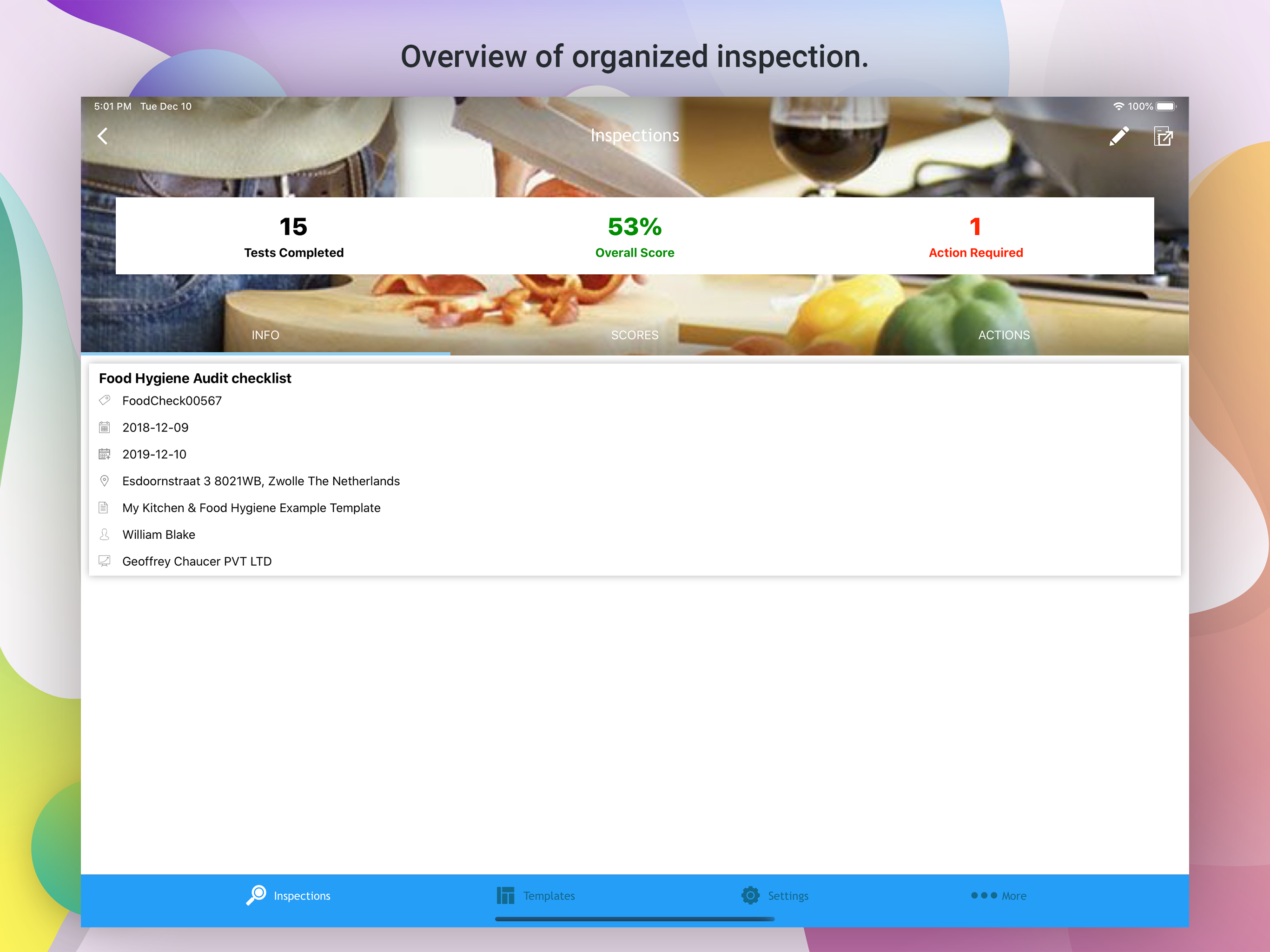Open the Templates bottom tab

(x=536, y=895)
